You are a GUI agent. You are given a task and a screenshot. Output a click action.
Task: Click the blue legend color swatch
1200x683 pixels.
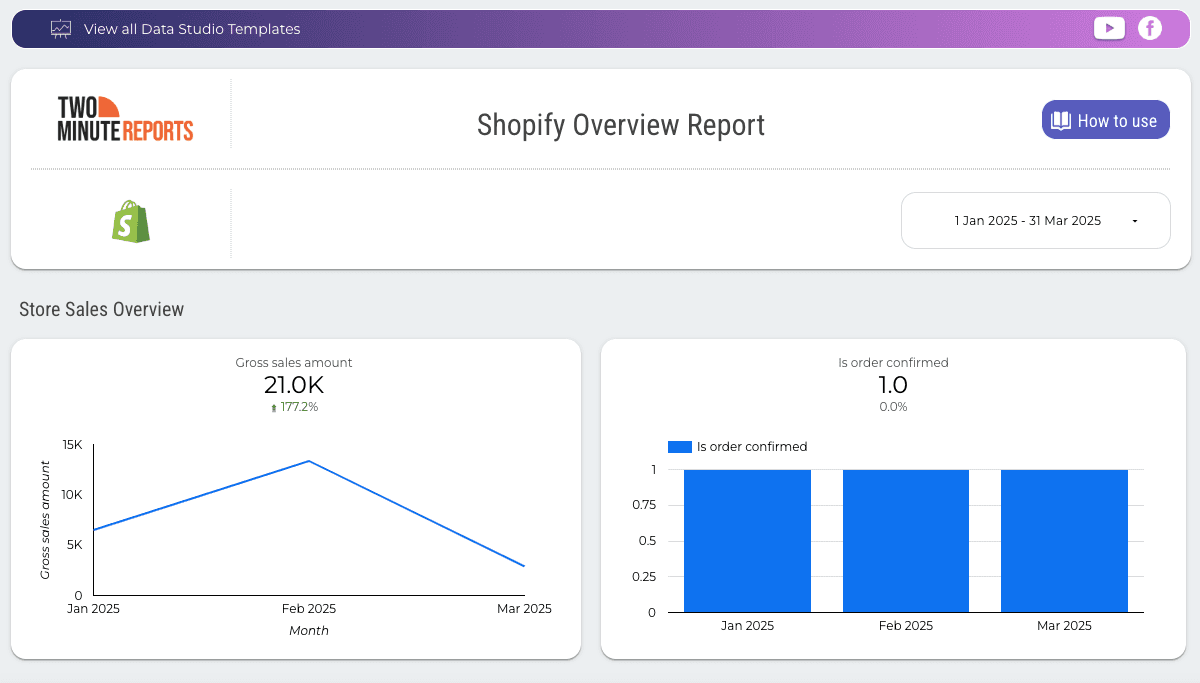coord(679,446)
